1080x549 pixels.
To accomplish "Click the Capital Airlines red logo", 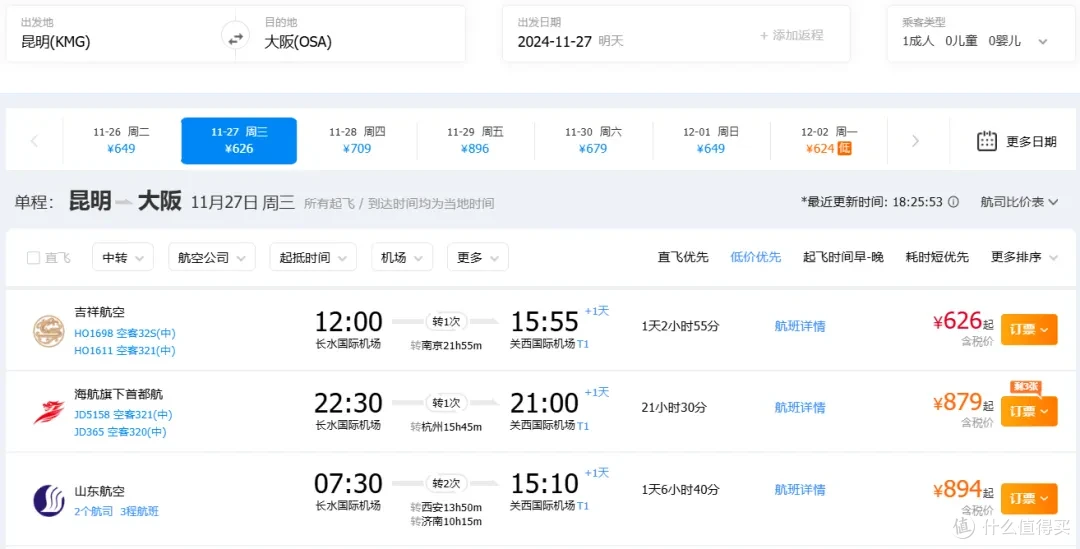I will pos(48,413).
